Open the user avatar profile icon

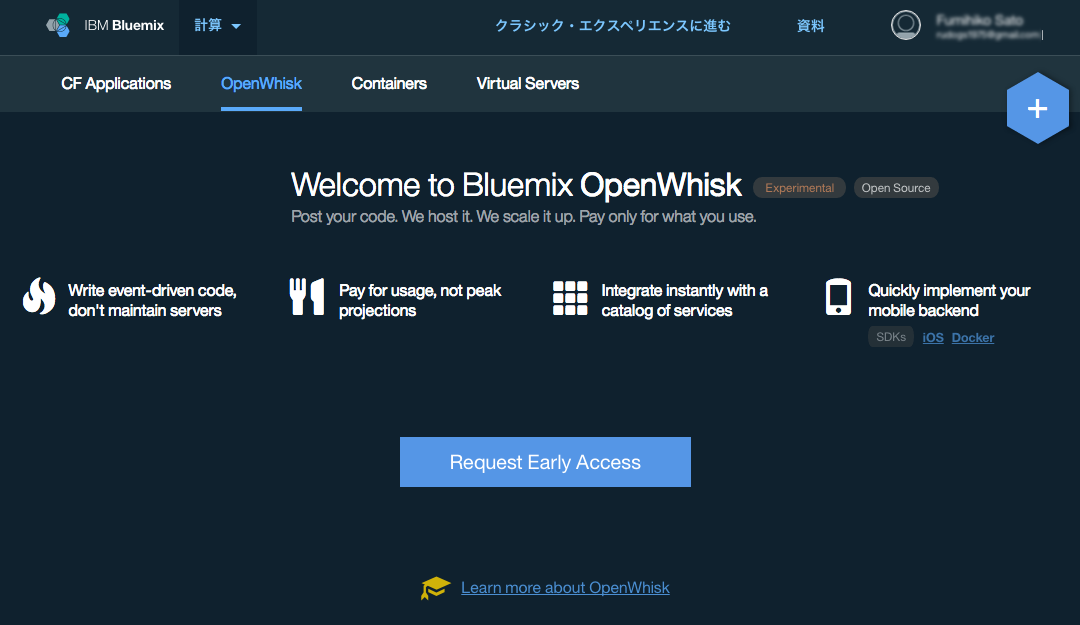[906, 25]
